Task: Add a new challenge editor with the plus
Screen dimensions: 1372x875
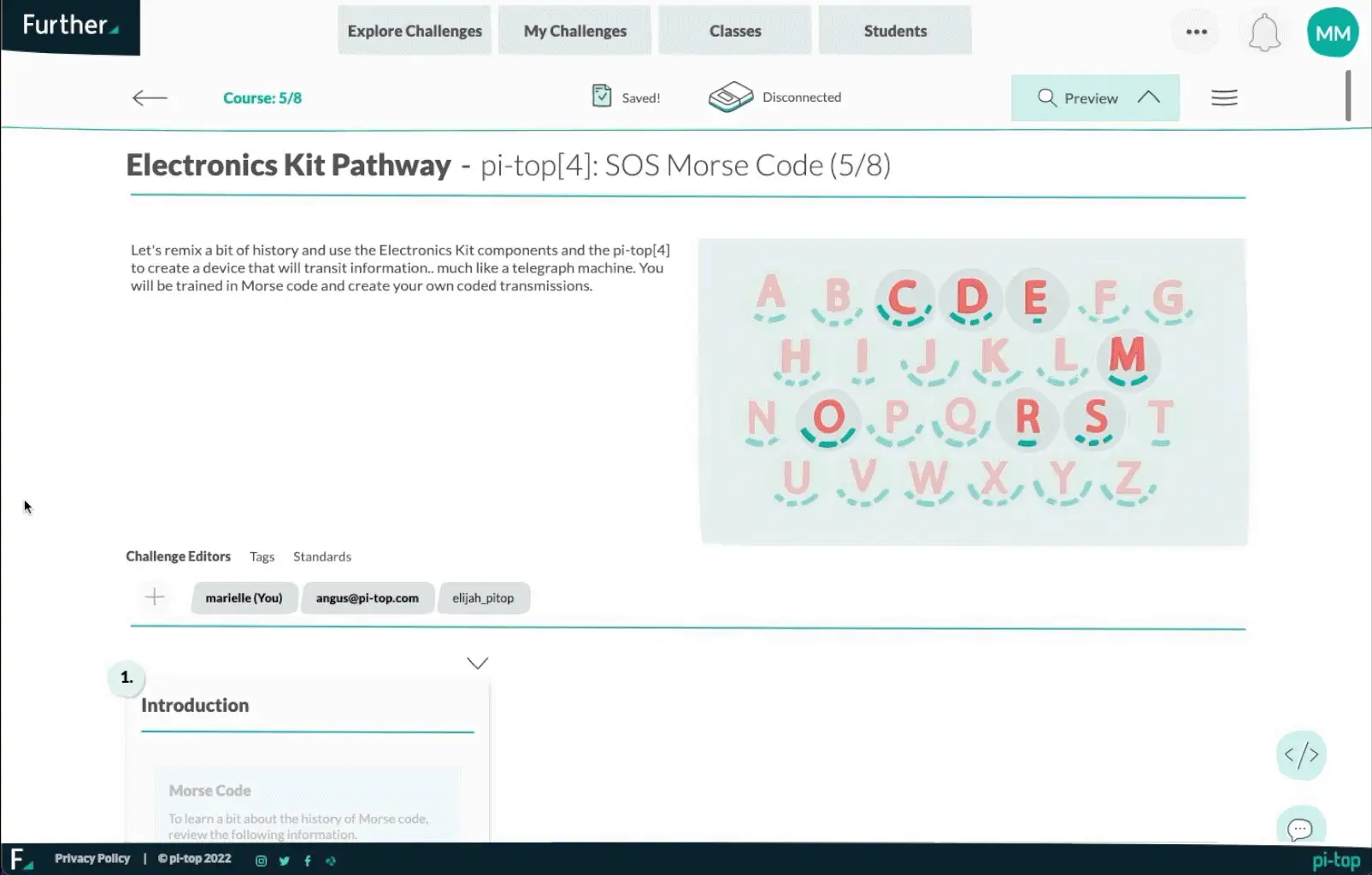Action: pyautogui.click(x=154, y=597)
